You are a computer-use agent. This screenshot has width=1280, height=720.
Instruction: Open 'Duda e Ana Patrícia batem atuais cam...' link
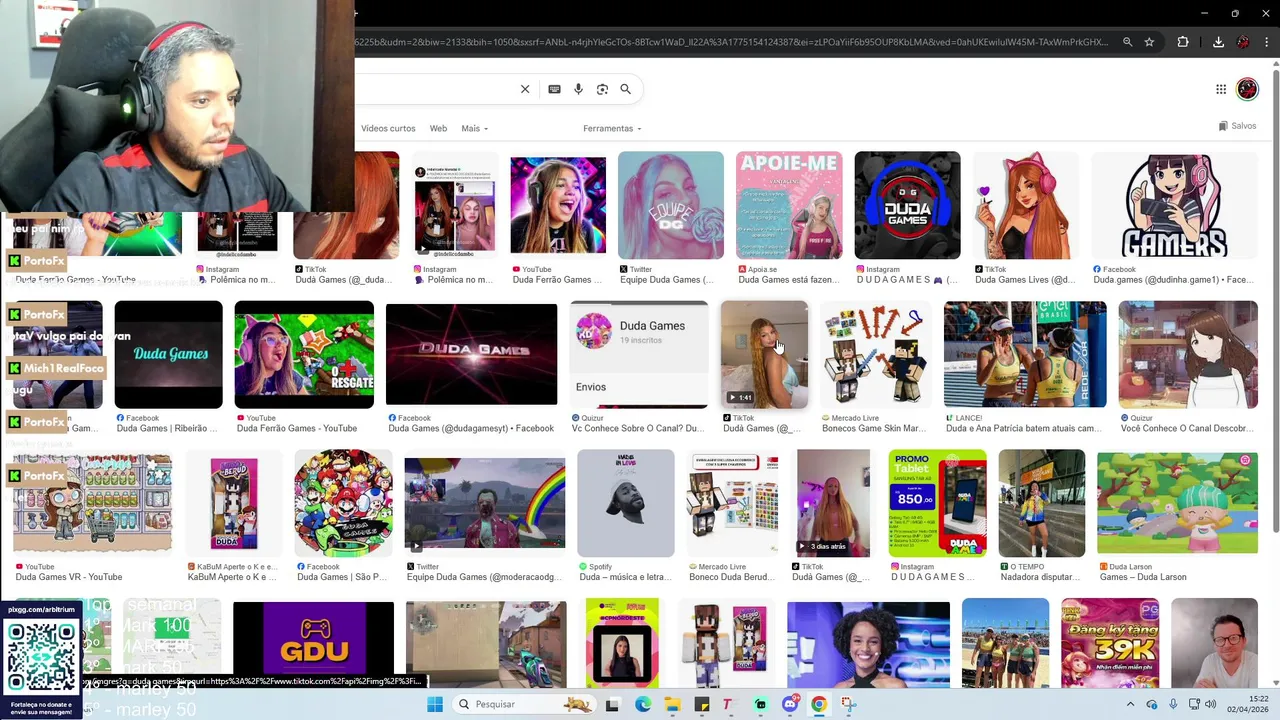coord(1025,428)
